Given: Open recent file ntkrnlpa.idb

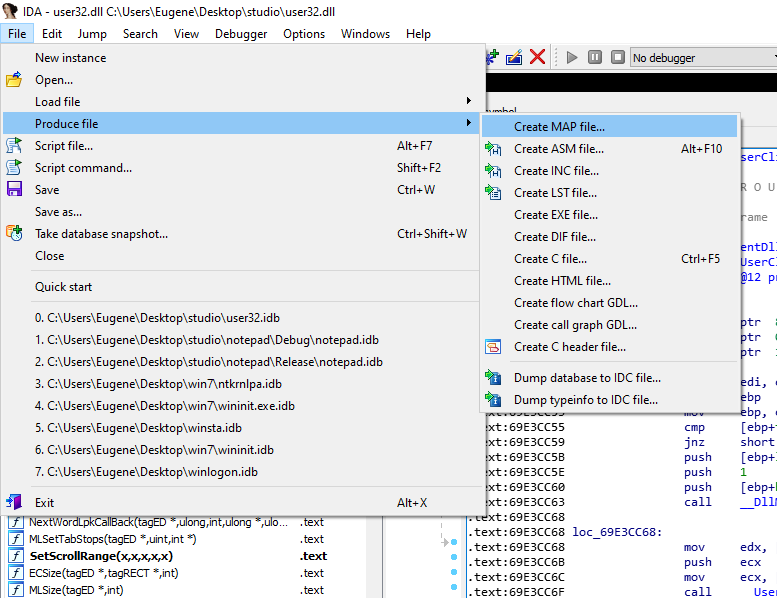Looking at the screenshot, I should [x=241, y=383].
